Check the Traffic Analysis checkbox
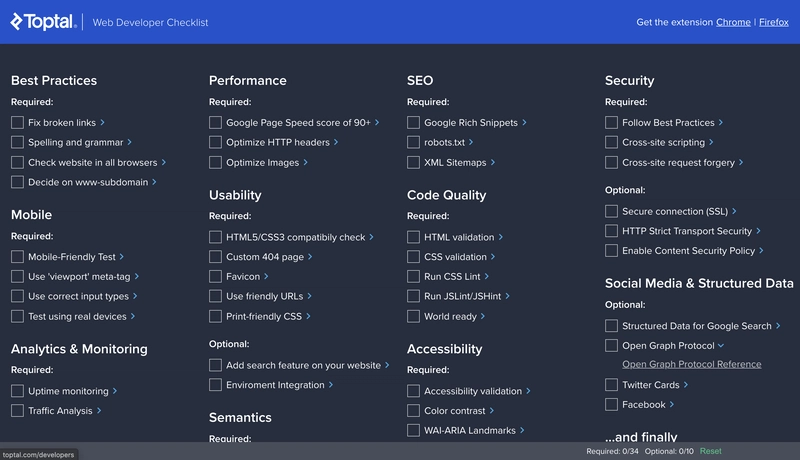The width and height of the screenshot is (800, 460). [17, 411]
